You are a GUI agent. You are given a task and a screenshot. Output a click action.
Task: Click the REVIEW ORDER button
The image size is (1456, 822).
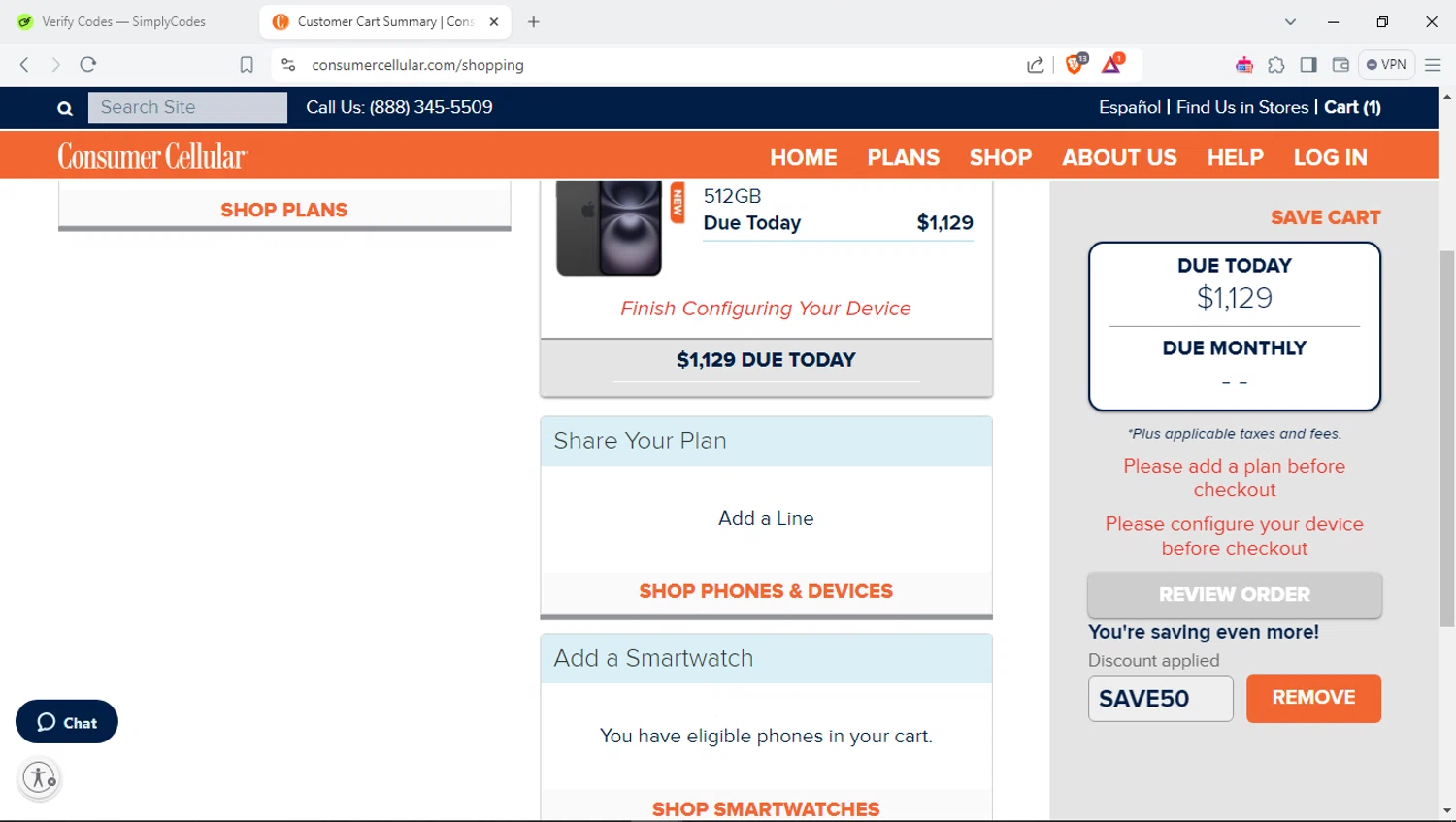pos(1235,594)
